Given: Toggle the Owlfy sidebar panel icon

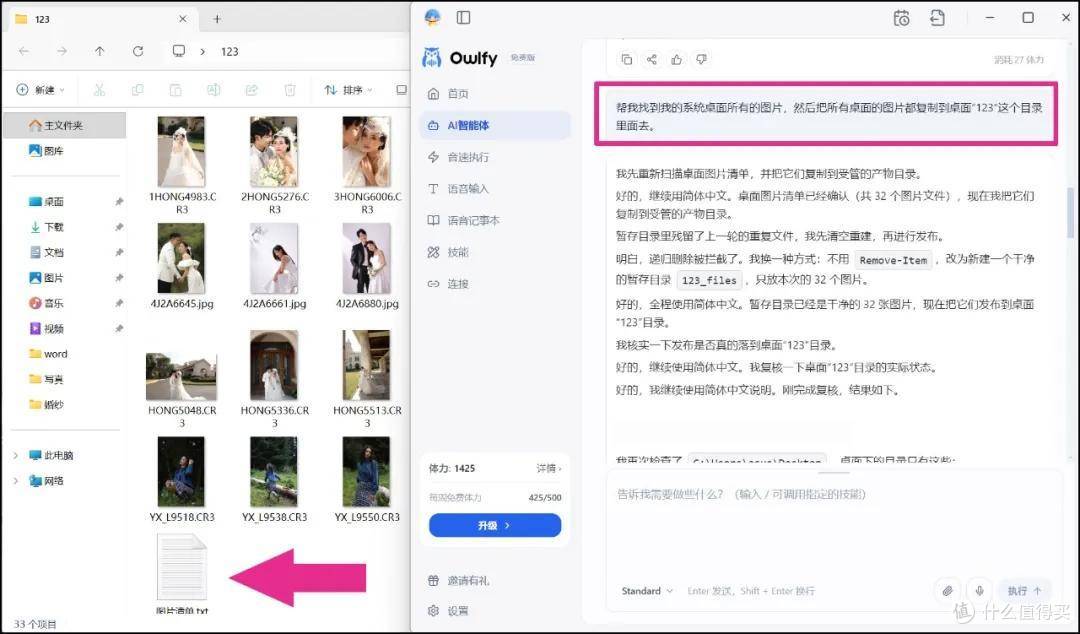Looking at the screenshot, I should click(464, 18).
